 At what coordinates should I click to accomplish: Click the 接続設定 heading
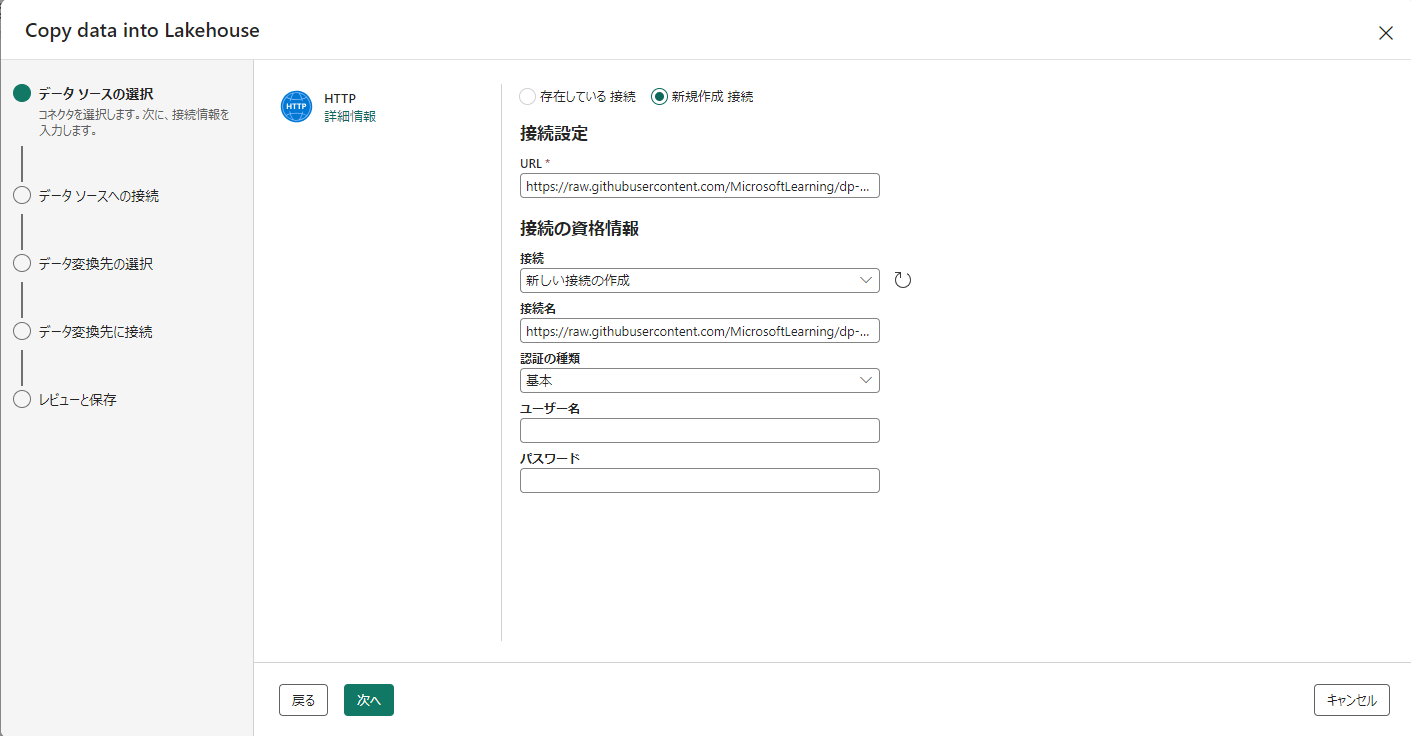[554, 134]
